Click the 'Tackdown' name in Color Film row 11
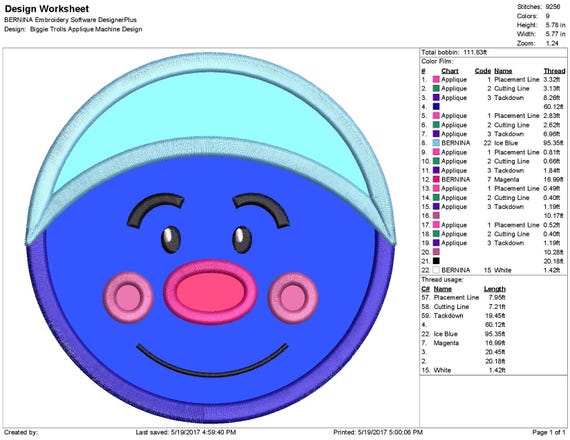570x440 pixels. (x=509, y=170)
